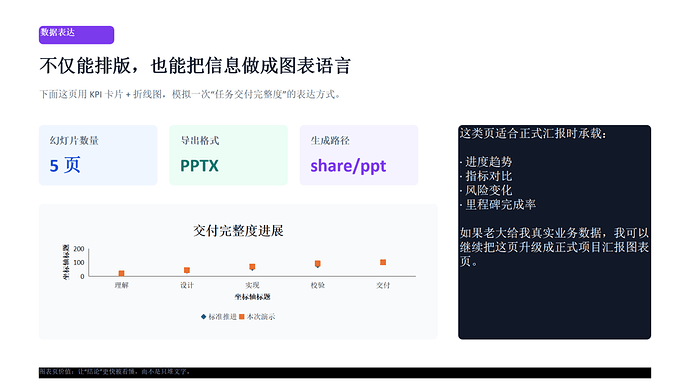Select the PPTX value

tap(199, 166)
